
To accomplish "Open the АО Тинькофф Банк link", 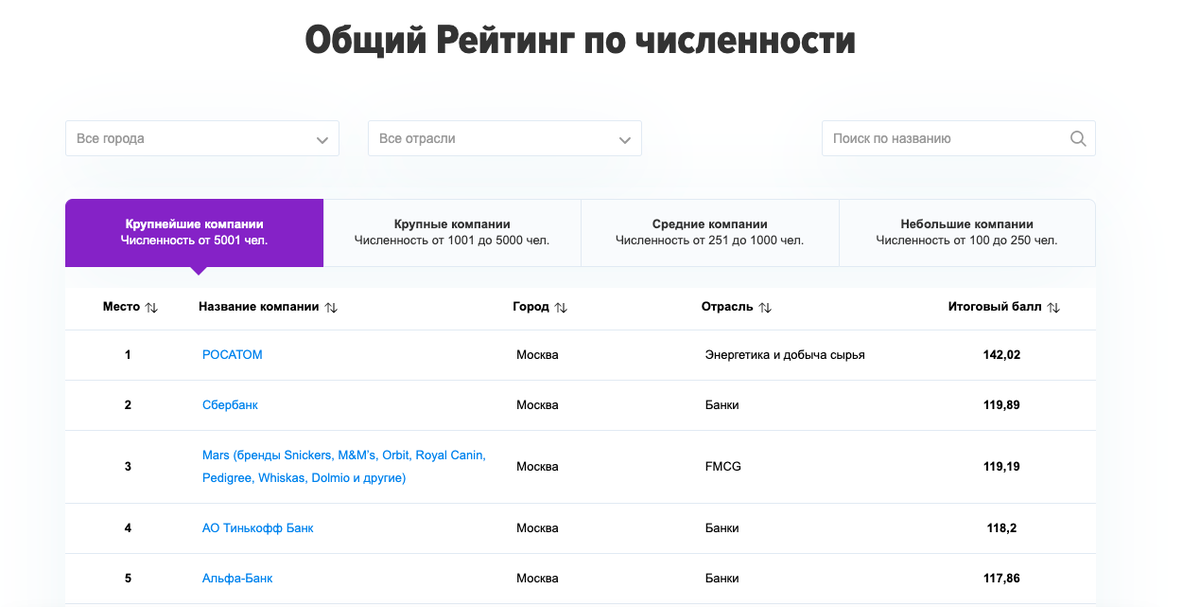I will tap(258, 528).
